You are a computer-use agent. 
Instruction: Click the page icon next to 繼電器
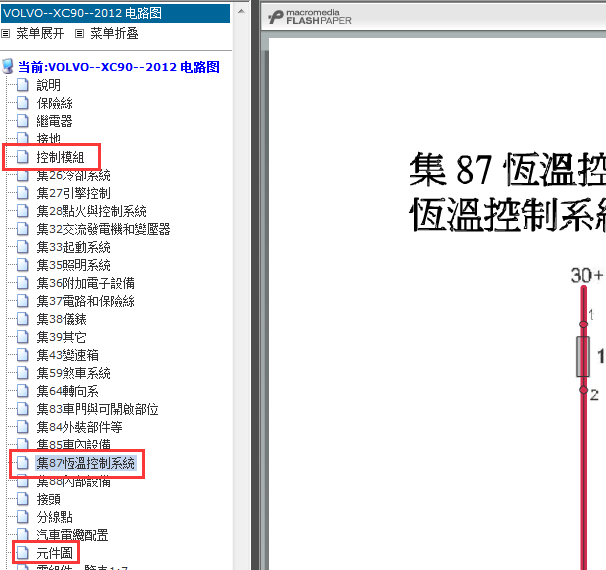(23, 121)
